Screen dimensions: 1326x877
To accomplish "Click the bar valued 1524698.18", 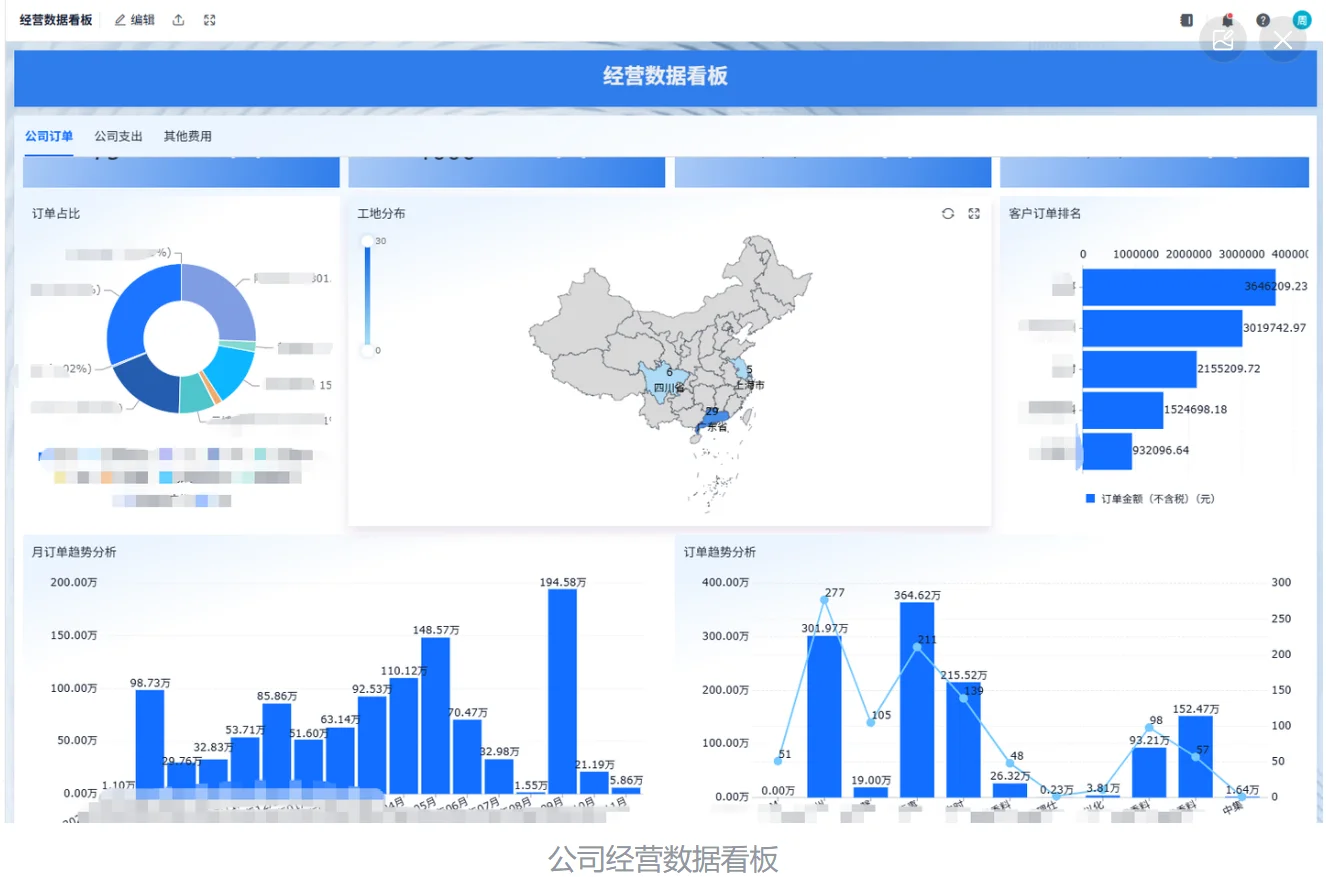I will pyautogui.click(x=1122, y=410).
